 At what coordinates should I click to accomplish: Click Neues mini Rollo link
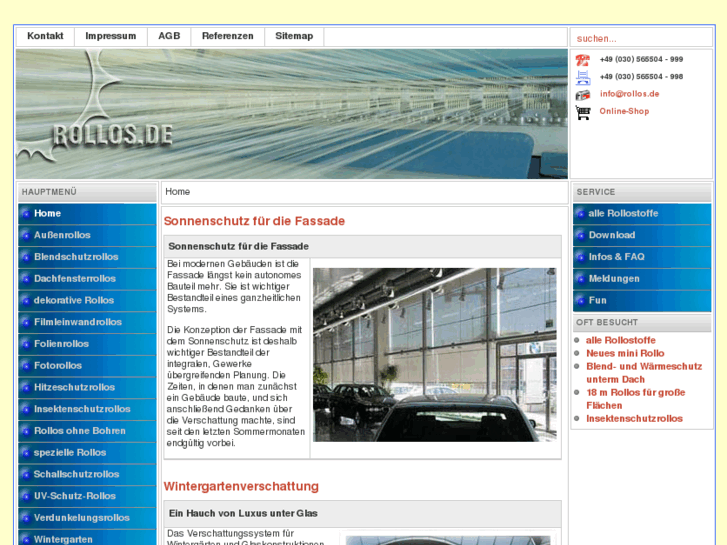625,353
